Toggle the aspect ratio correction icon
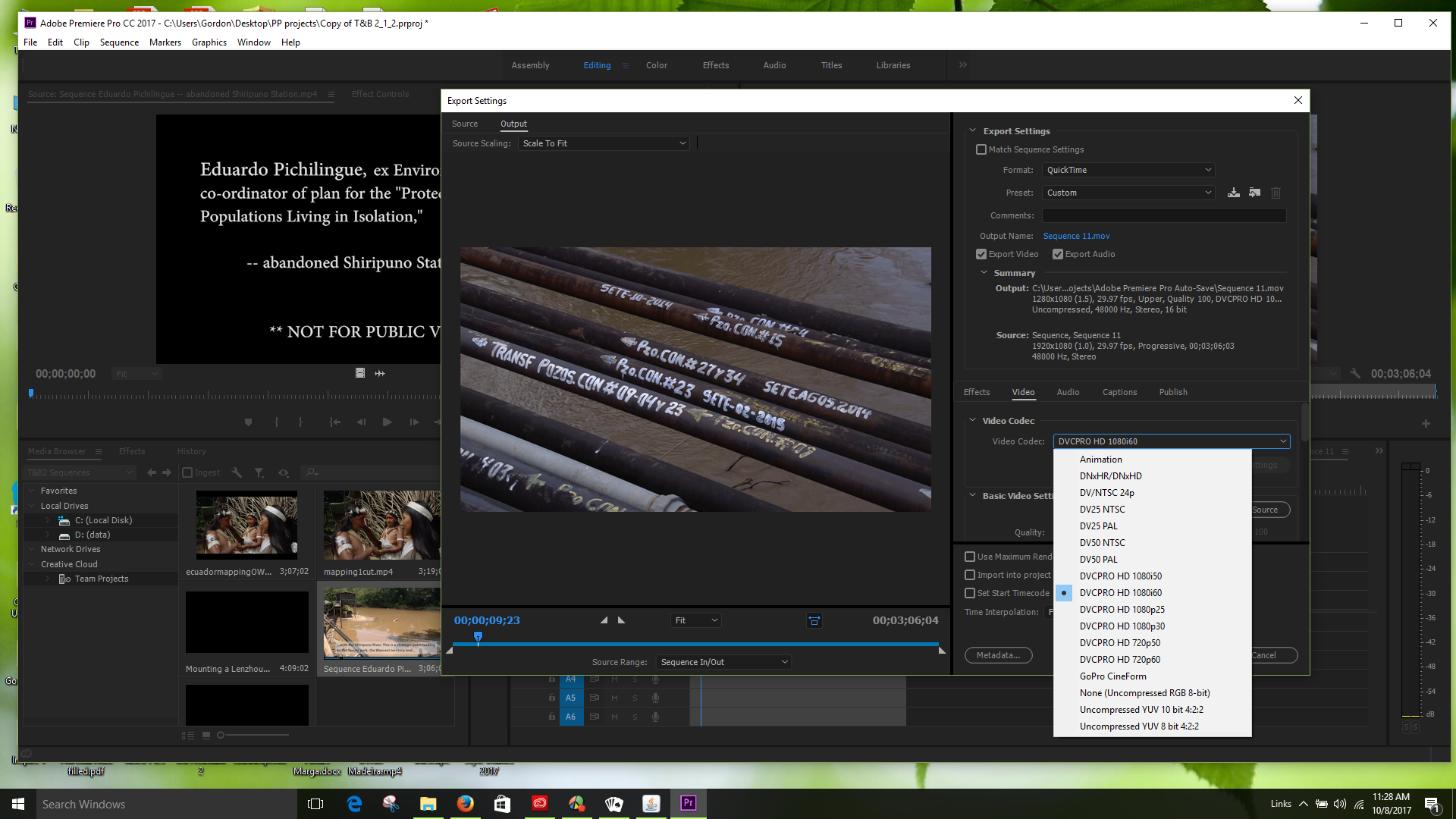 click(x=814, y=620)
